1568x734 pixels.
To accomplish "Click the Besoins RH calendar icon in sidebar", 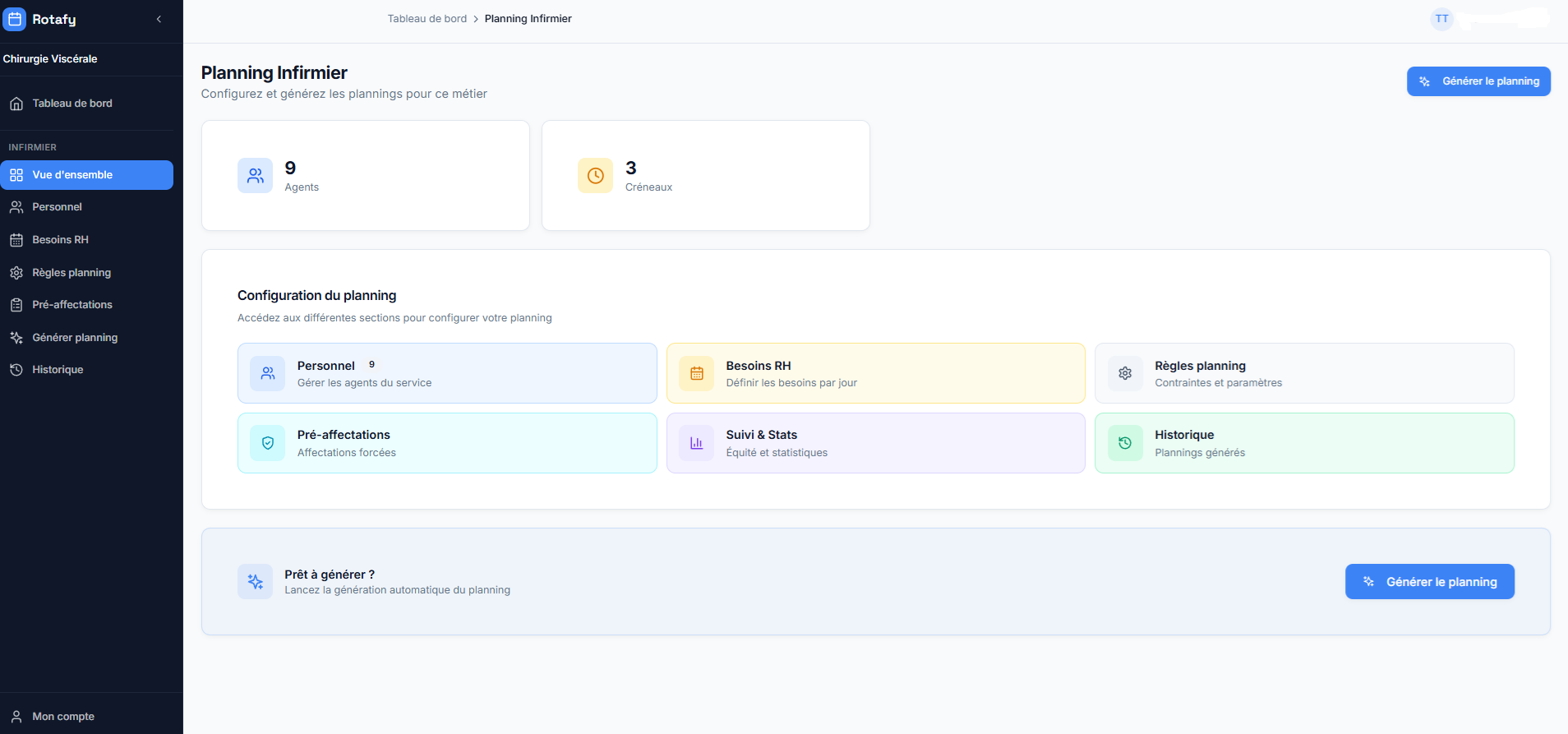I will 16,240.
